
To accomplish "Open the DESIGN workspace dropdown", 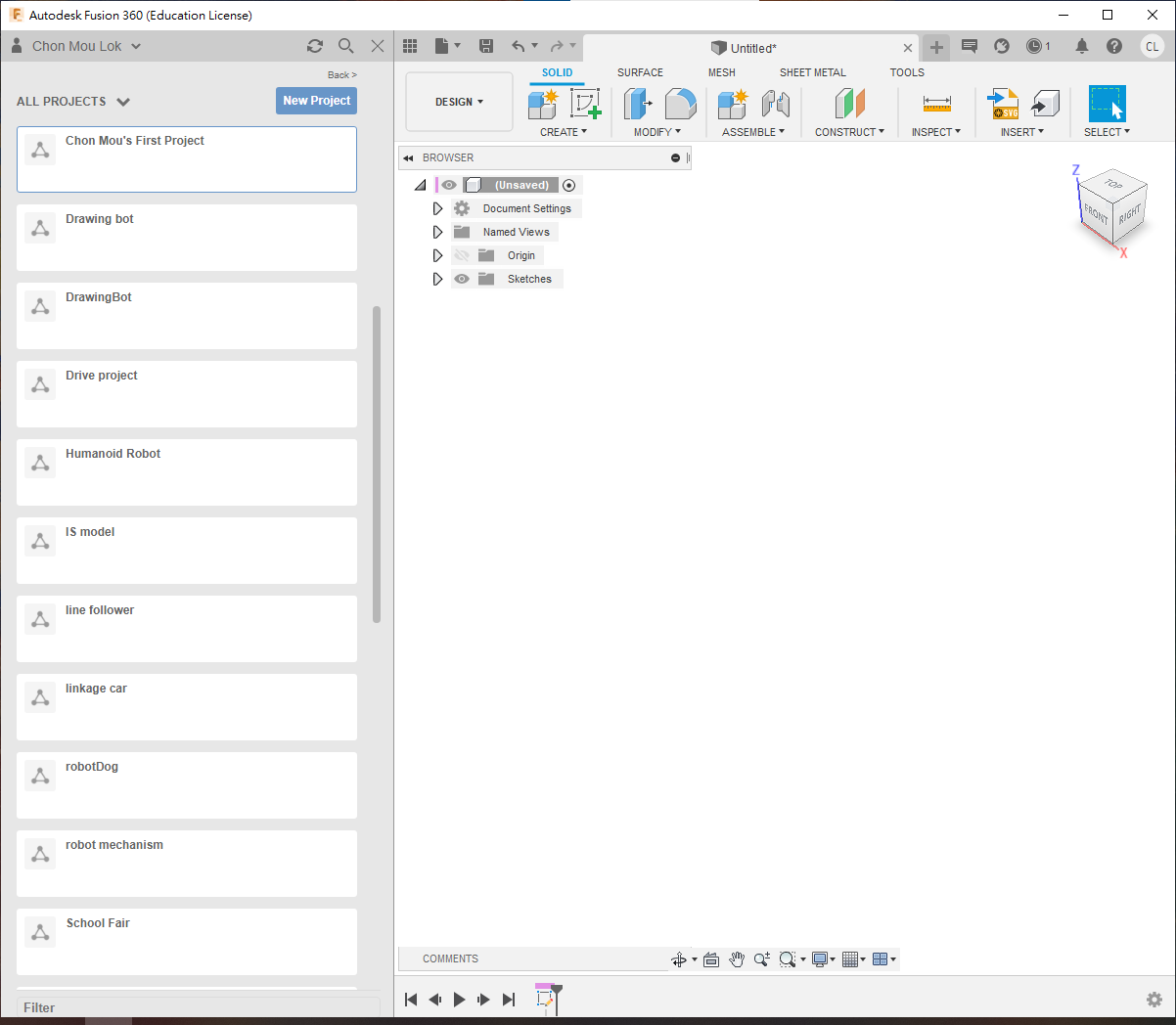I will click(459, 102).
